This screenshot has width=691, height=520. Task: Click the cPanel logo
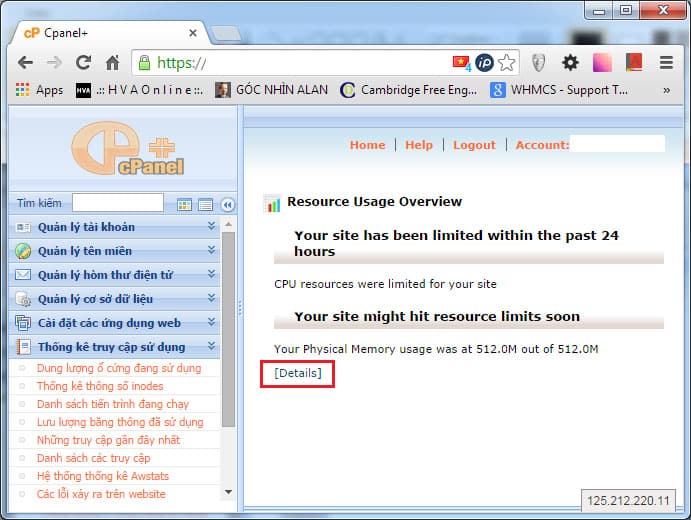(x=128, y=149)
